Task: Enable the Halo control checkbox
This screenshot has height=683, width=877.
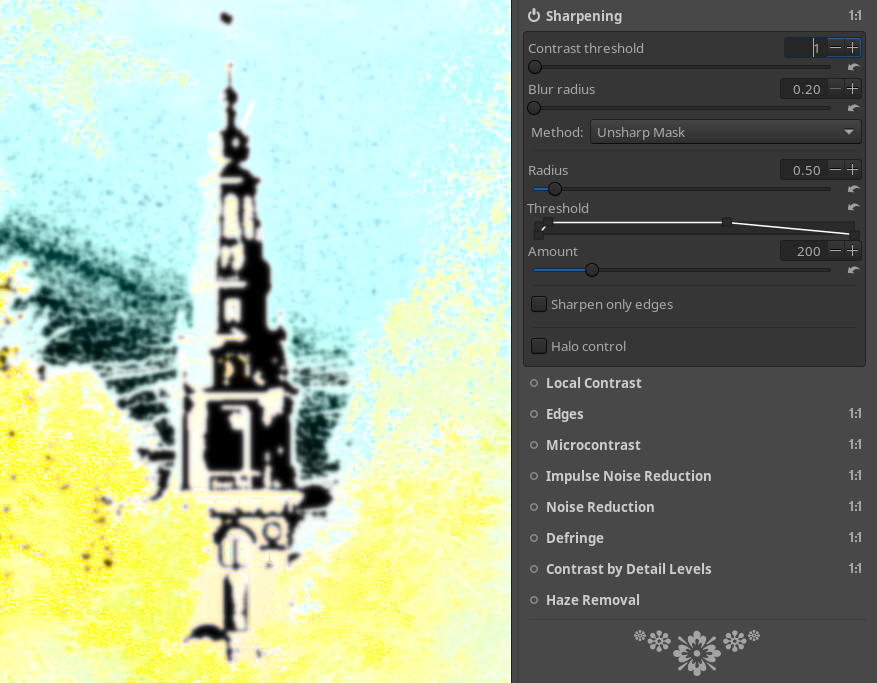Action: pos(539,346)
